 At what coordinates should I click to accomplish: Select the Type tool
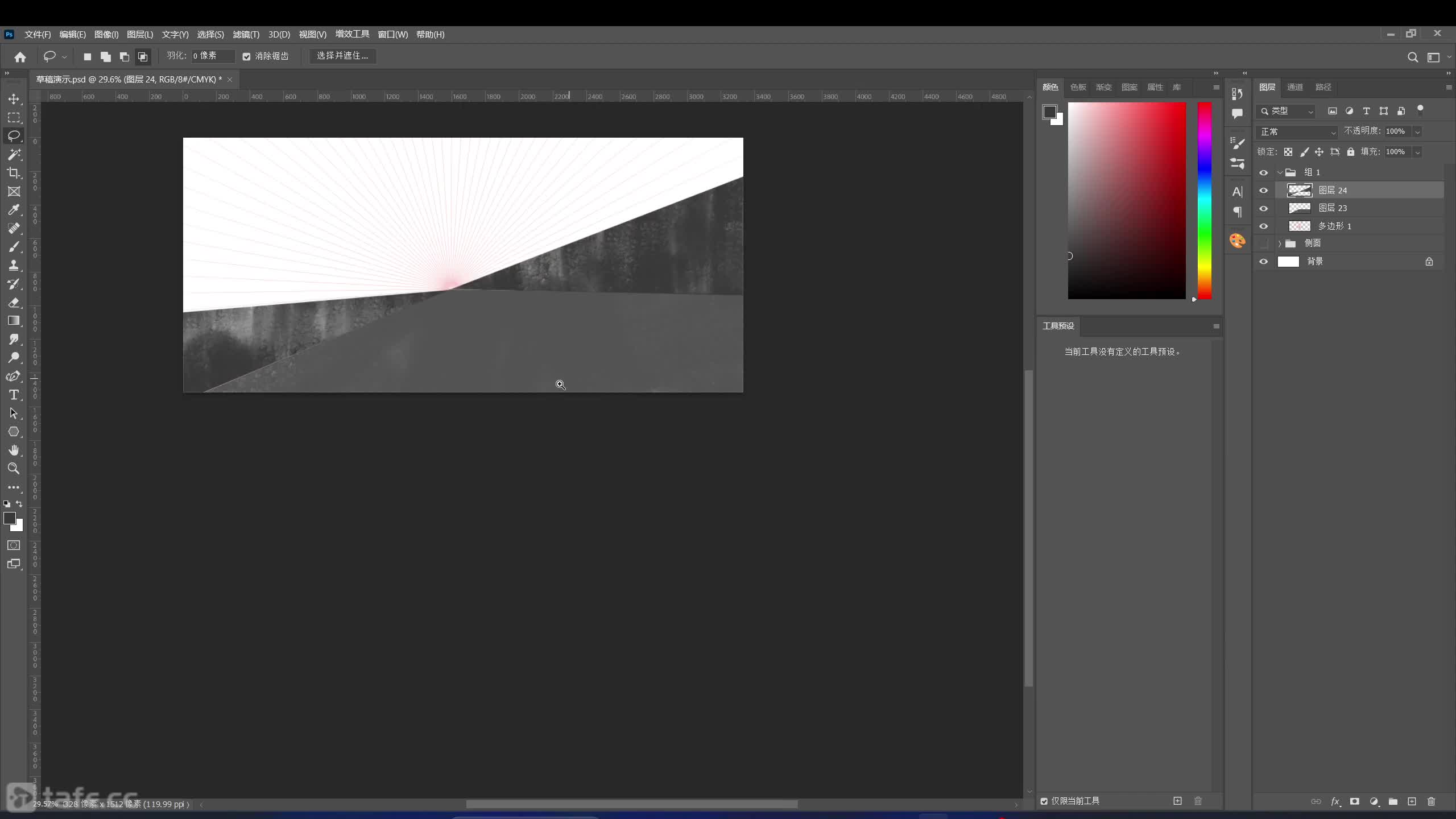click(x=14, y=395)
